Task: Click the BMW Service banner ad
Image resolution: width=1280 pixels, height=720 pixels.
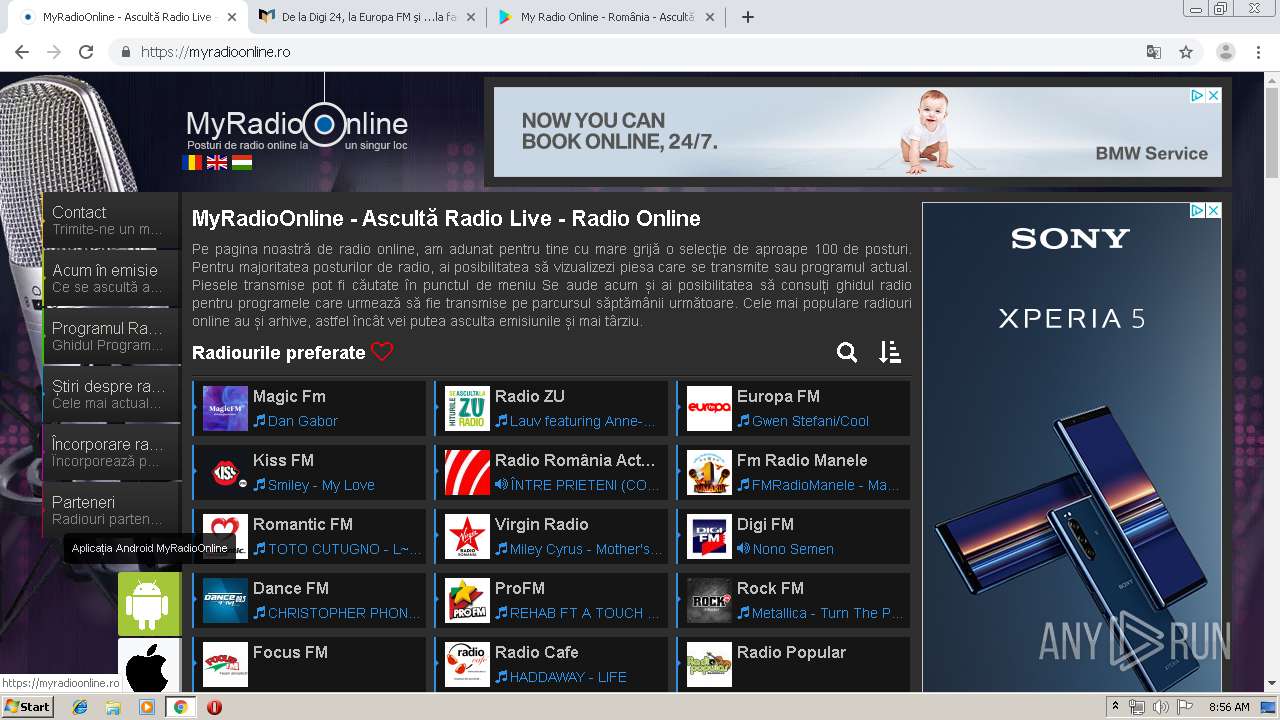Action: [857, 132]
